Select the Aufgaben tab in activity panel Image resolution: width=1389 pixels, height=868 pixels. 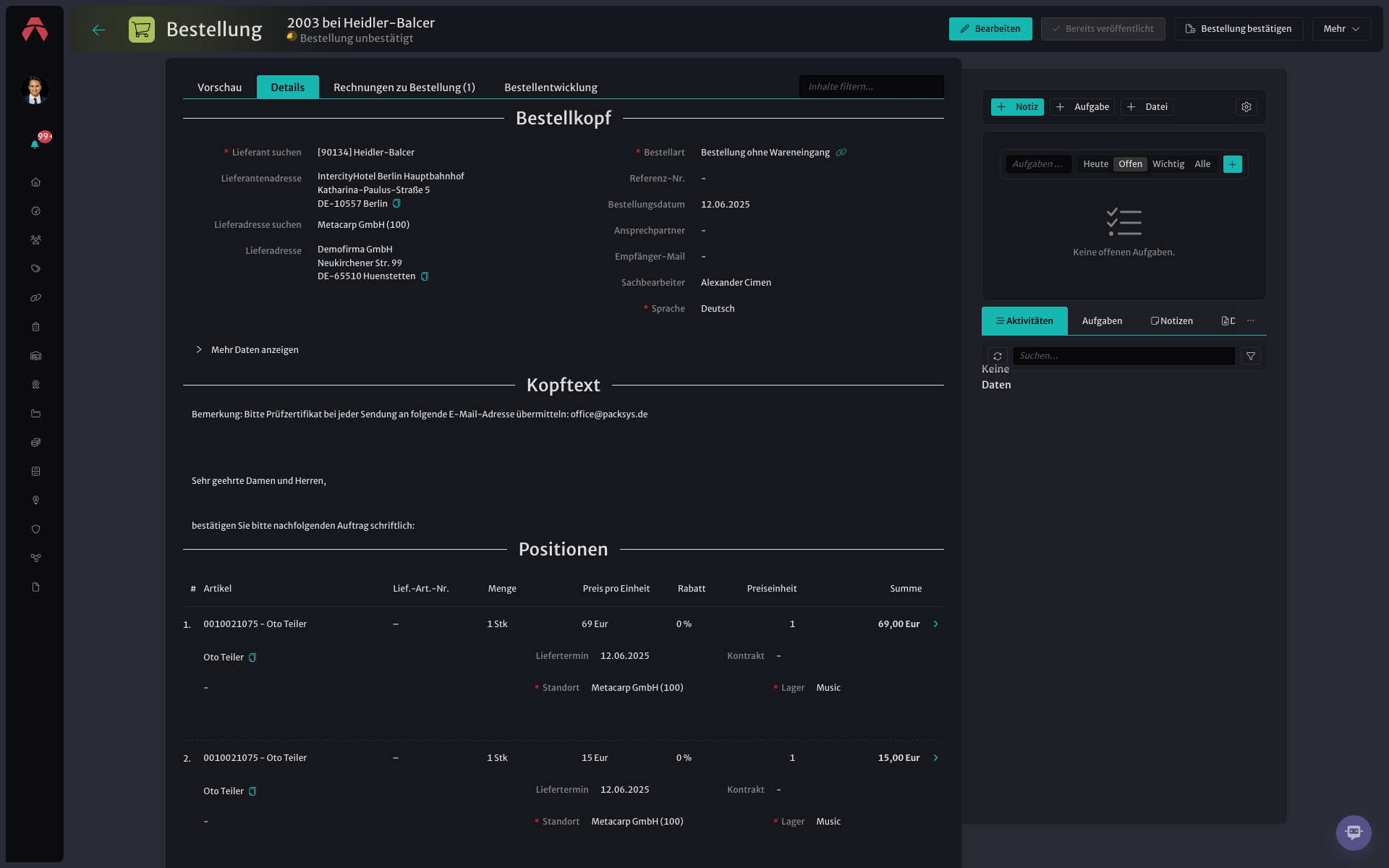pyautogui.click(x=1102, y=321)
